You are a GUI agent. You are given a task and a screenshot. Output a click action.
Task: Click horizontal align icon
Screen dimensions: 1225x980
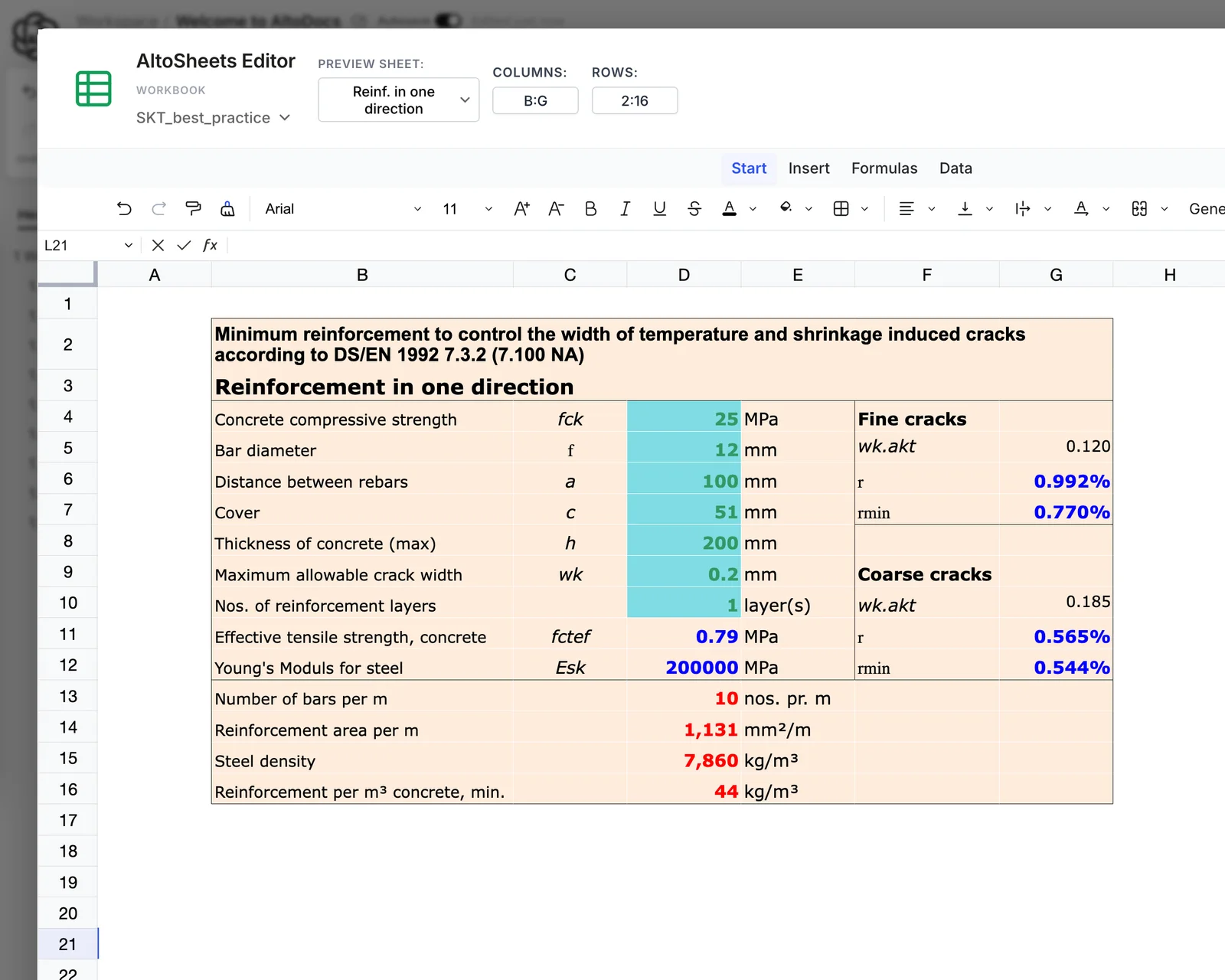tap(906, 209)
